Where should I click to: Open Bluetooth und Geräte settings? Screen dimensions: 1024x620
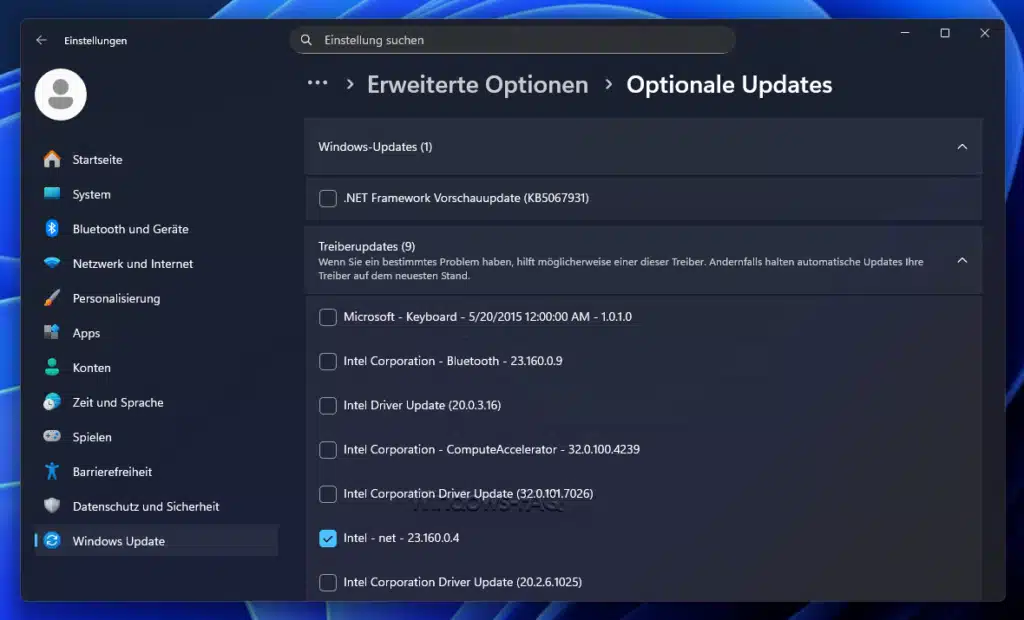pos(50,229)
